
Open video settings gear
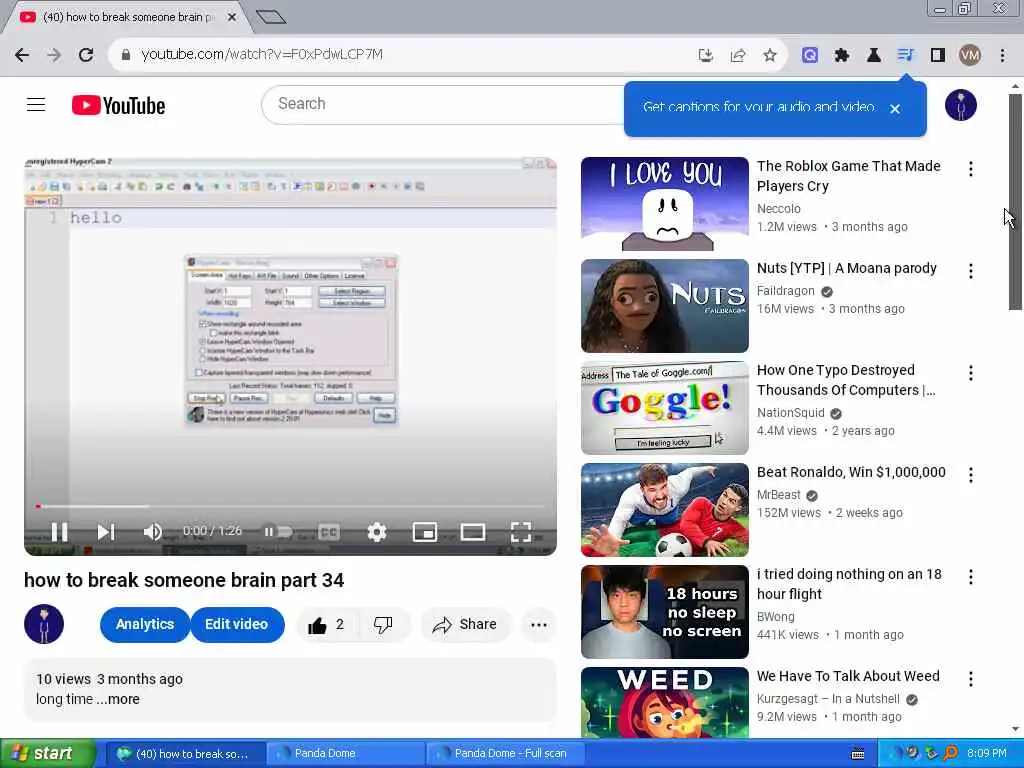point(377,532)
